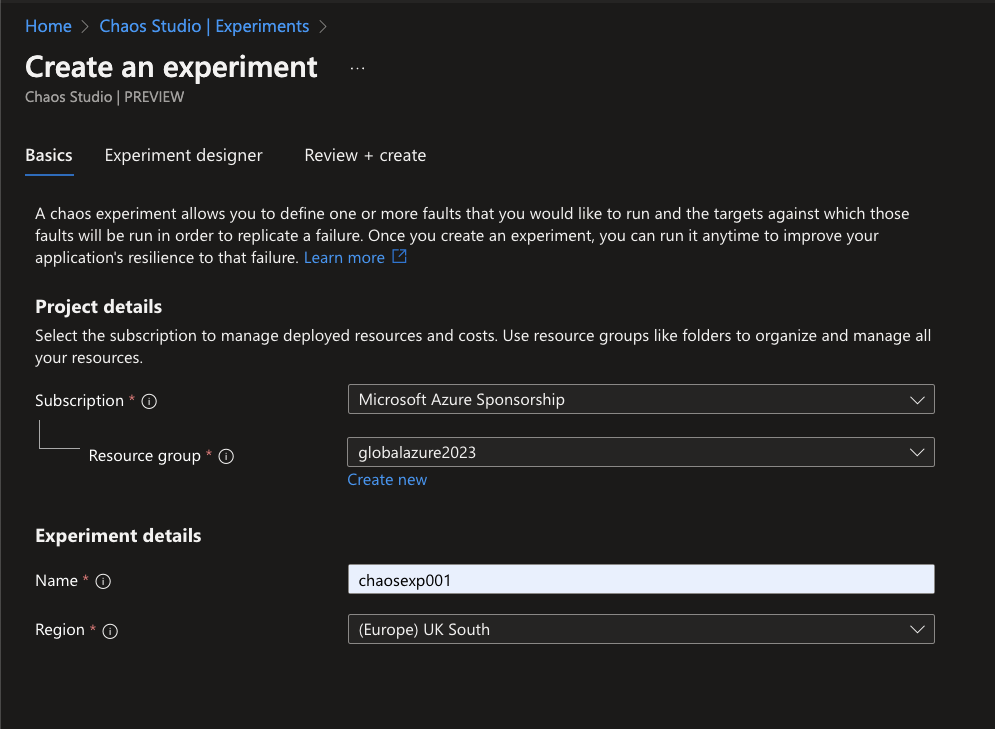Click the Chaos Studio | PREVIEW subtitle
The width and height of the screenshot is (995, 729).
click(105, 97)
